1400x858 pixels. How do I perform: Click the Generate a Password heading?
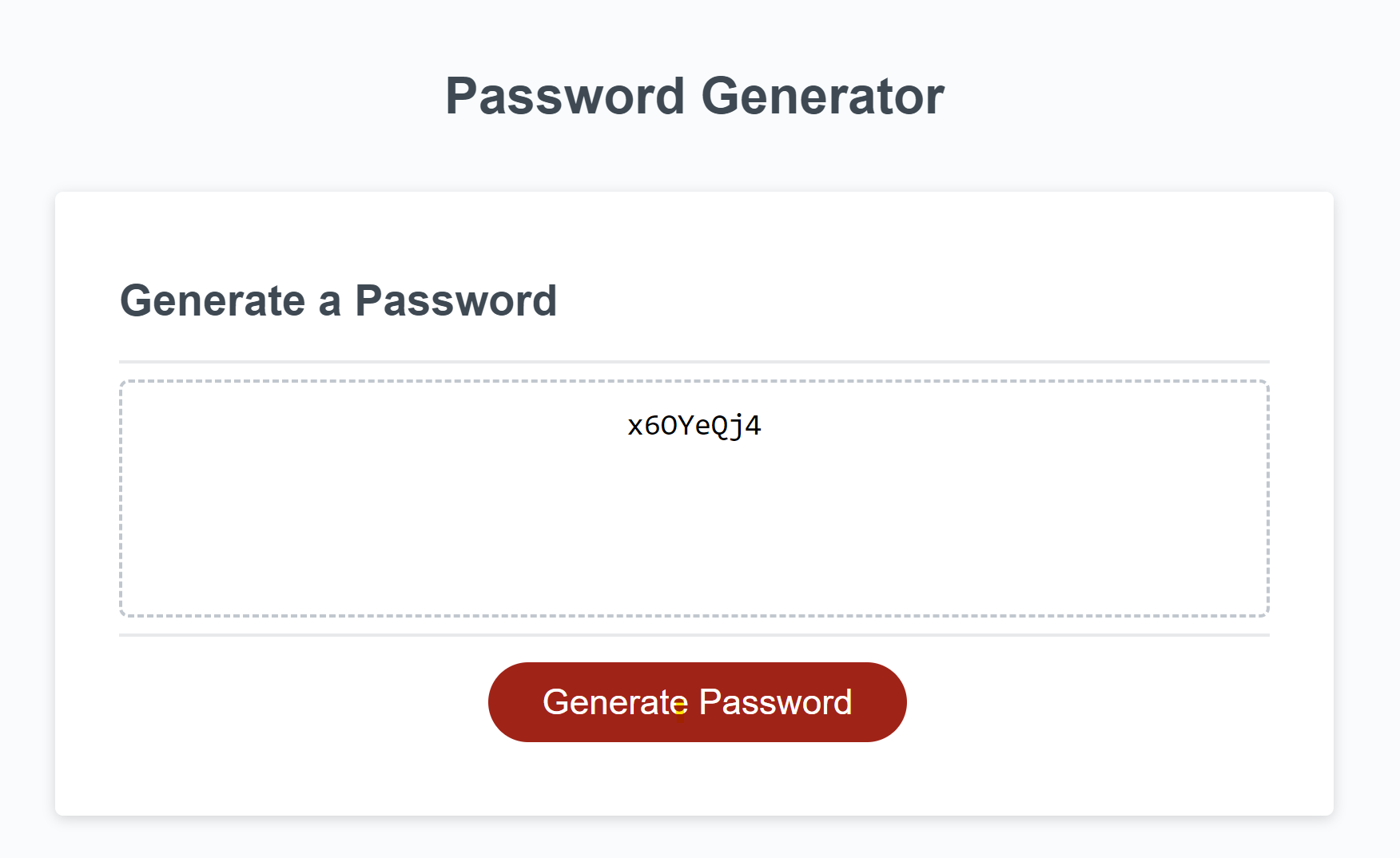(x=339, y=301)
